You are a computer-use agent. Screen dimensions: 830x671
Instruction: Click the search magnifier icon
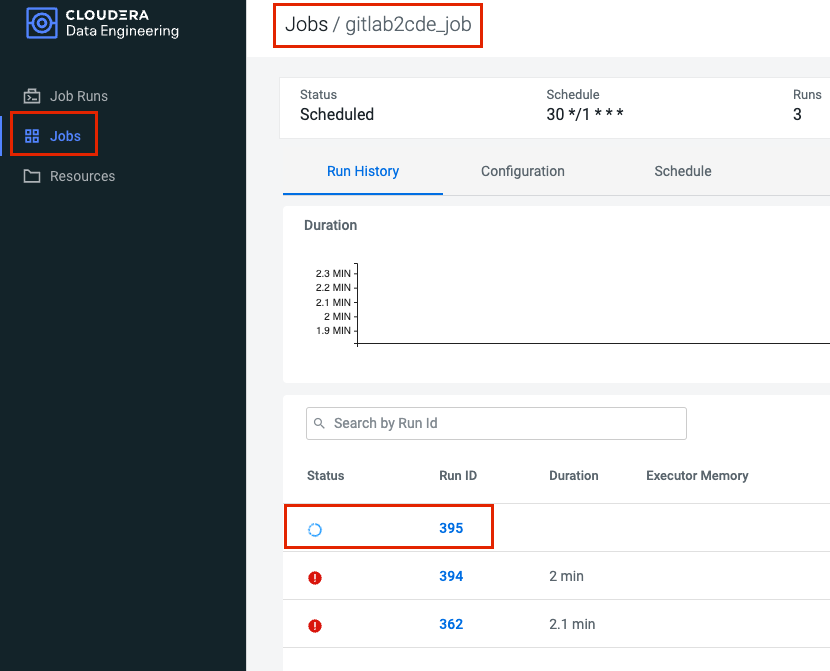click(319, 423)
